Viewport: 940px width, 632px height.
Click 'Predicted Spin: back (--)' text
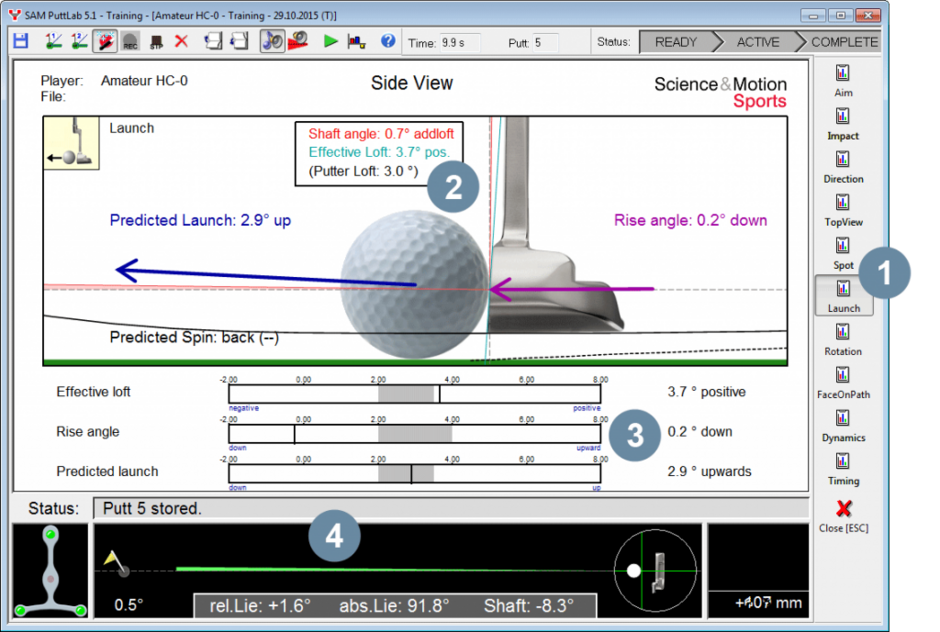194,338
